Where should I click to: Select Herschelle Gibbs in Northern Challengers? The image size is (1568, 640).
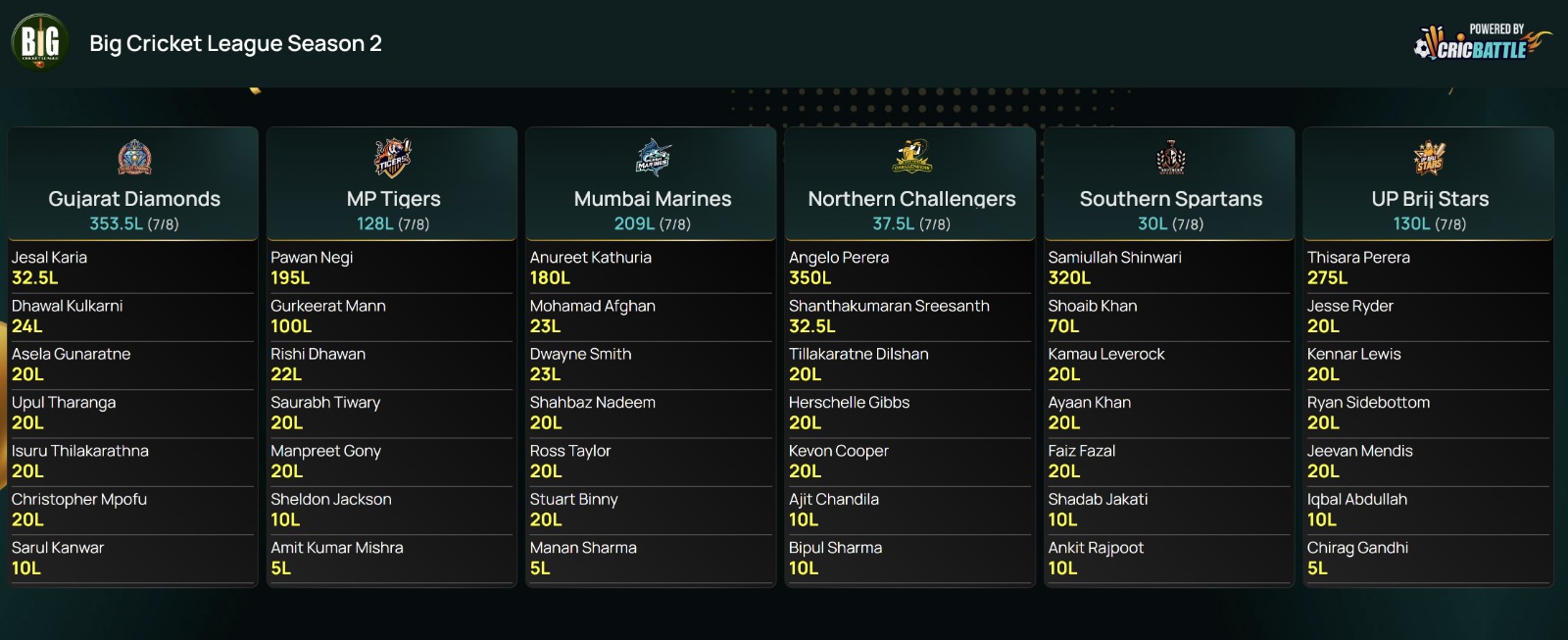point(909,413)
